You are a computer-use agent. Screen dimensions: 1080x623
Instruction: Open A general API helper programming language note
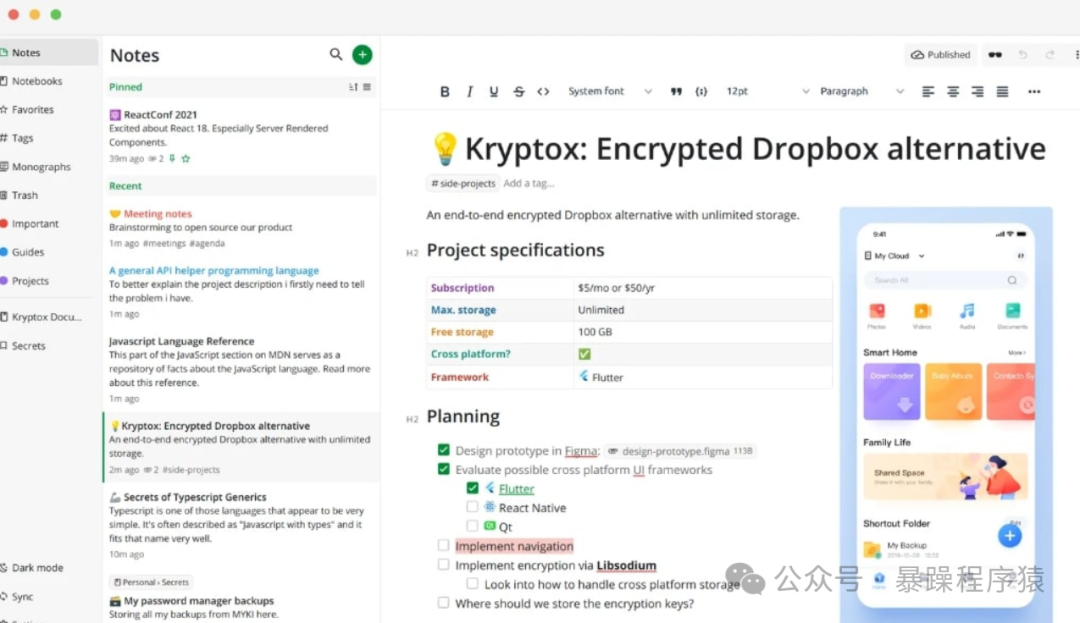tap(240, 292)
